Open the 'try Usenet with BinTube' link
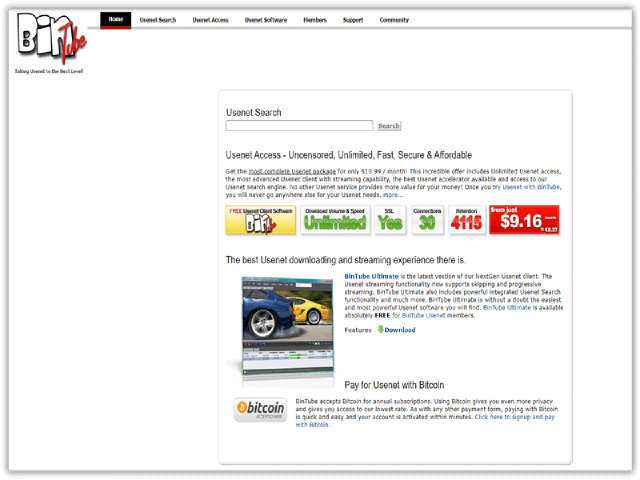This screenshot has width=640, height=480. 527,187
